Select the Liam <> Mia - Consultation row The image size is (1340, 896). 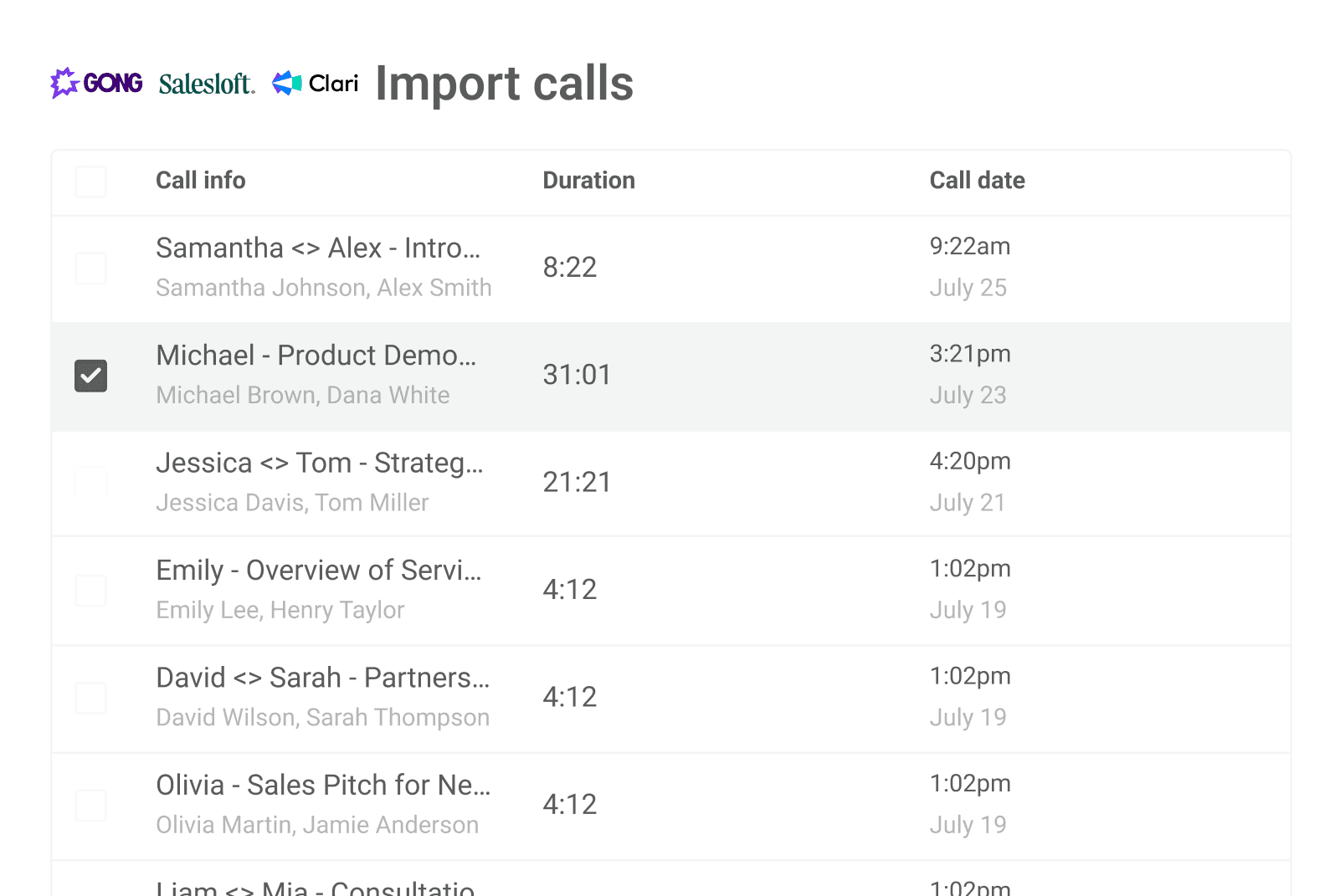point(318,885)
